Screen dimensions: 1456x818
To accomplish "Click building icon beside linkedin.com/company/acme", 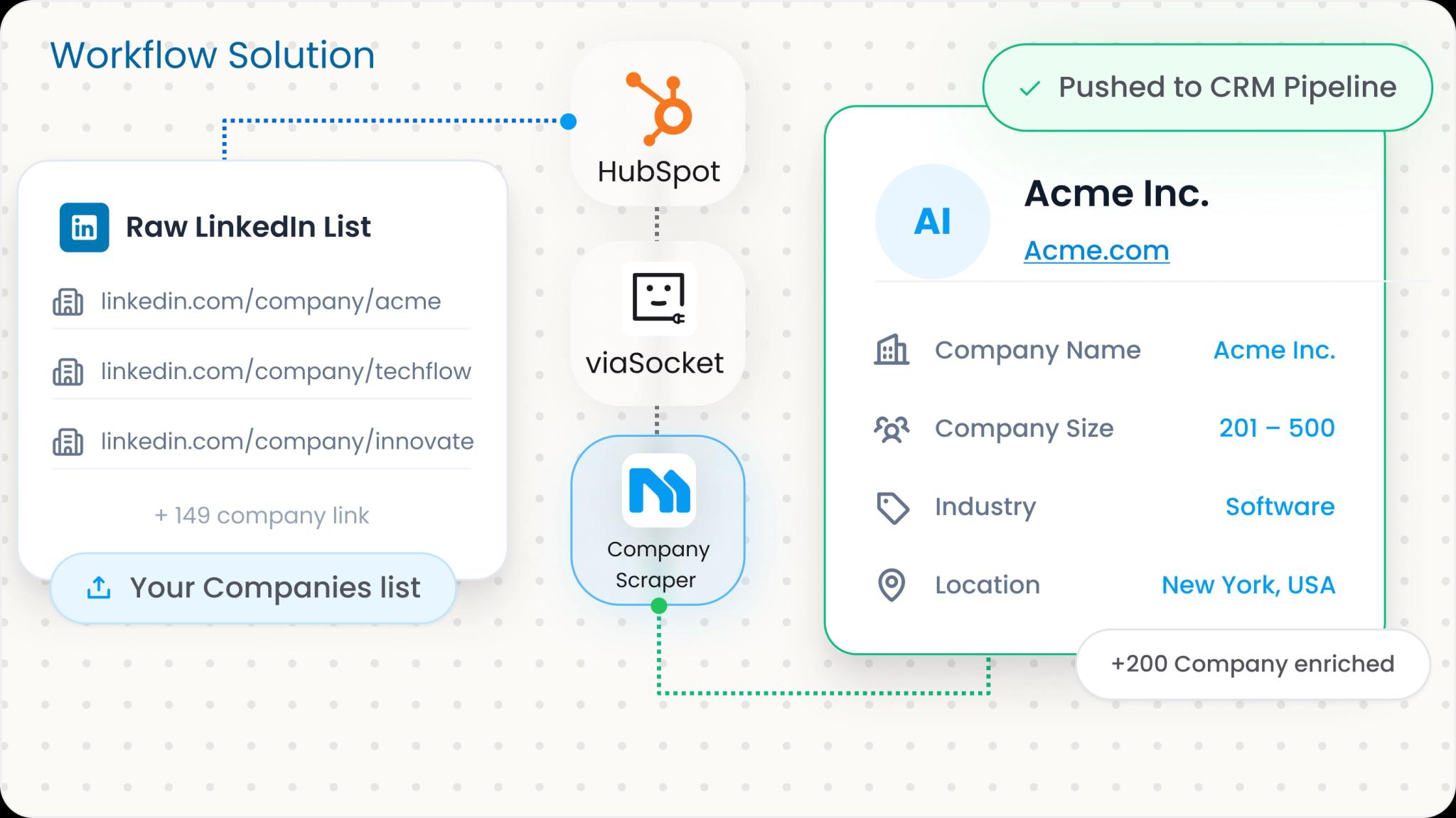I will (68, 302).
